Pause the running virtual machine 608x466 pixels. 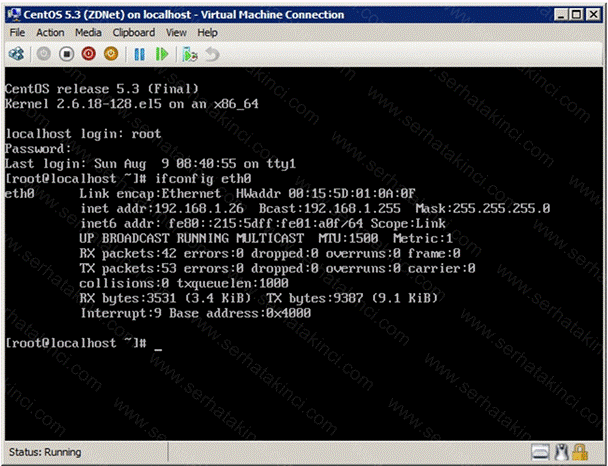[x=139, y=53]
